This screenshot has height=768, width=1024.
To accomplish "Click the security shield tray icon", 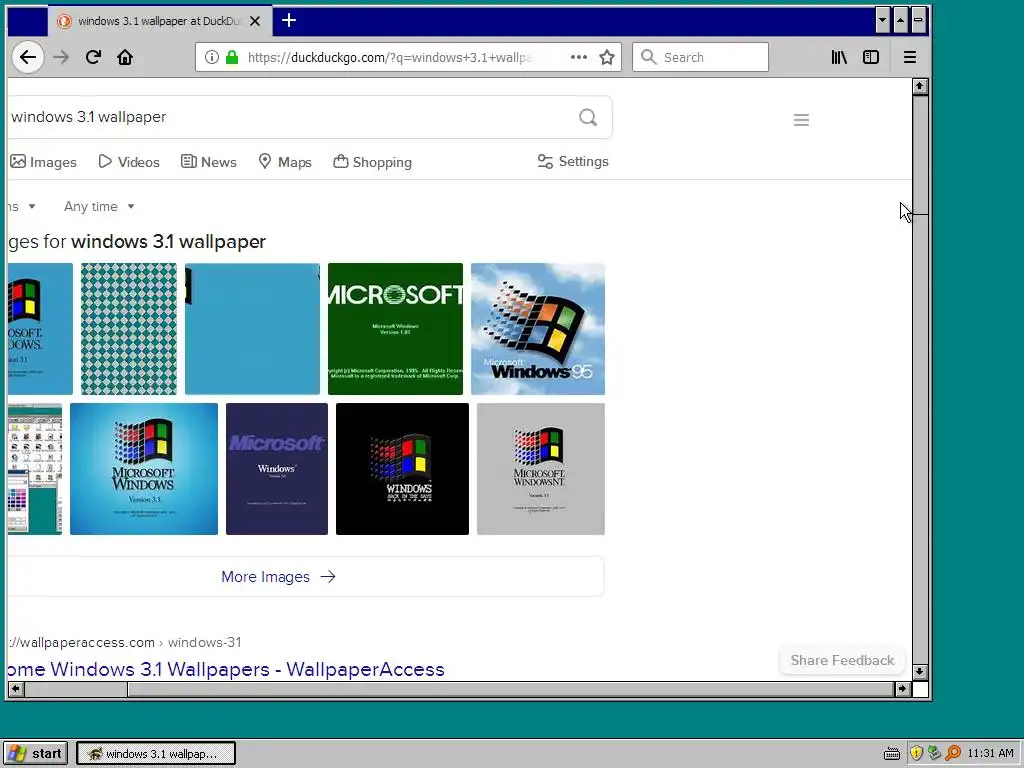I will pyautogui.click(x=916, y=753).
